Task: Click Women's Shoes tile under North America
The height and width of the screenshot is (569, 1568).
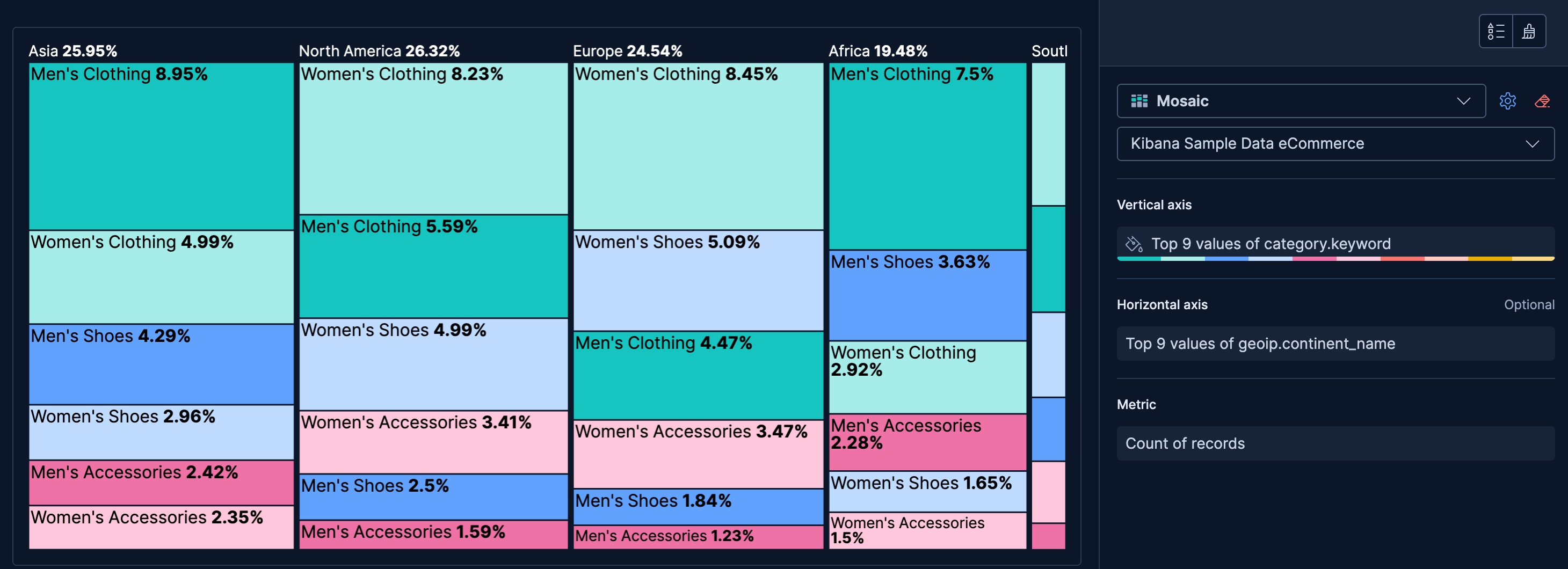Action: [x=433, y=365]
